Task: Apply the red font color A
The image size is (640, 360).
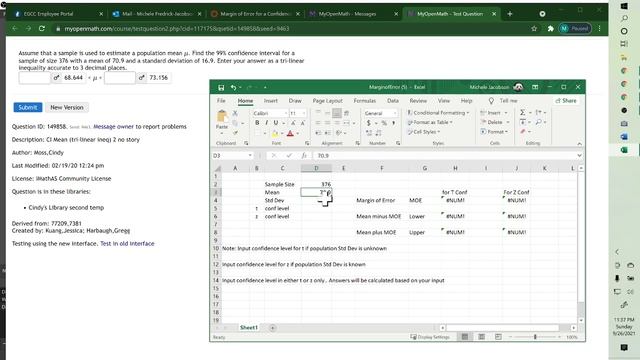Action: (290, 133)
